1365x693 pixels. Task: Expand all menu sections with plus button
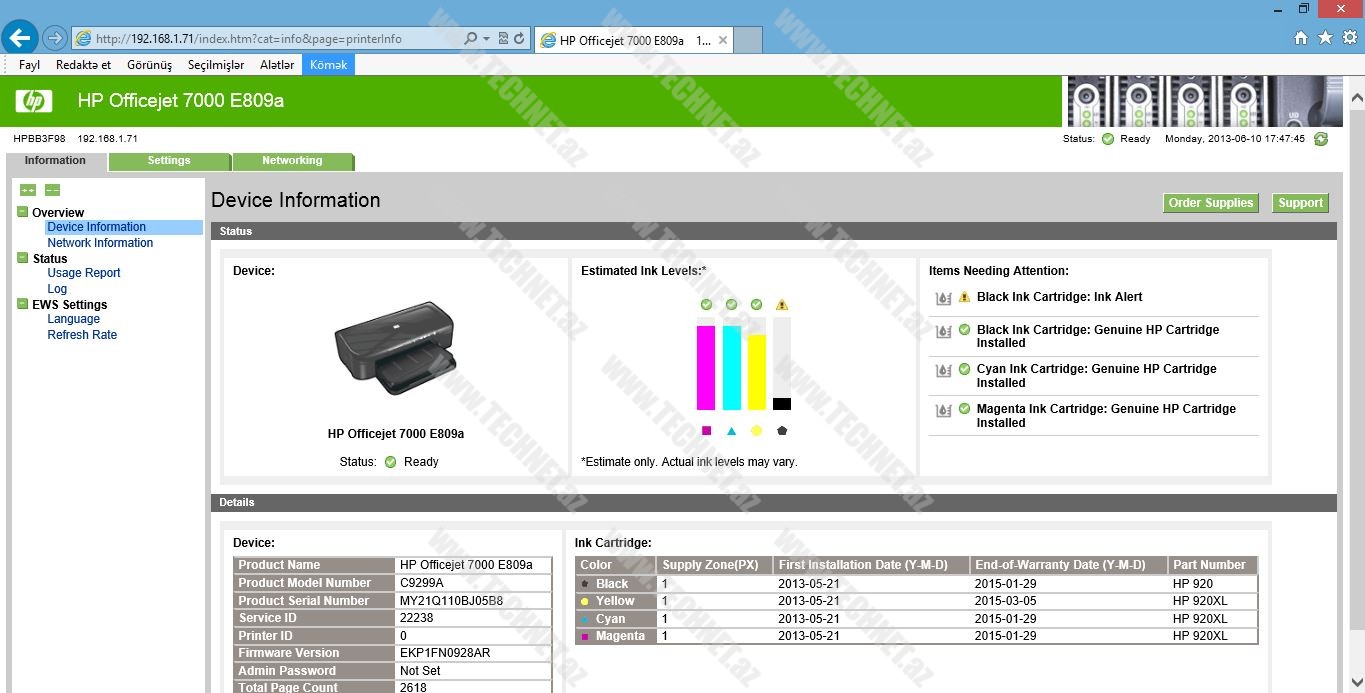point(28,190)
